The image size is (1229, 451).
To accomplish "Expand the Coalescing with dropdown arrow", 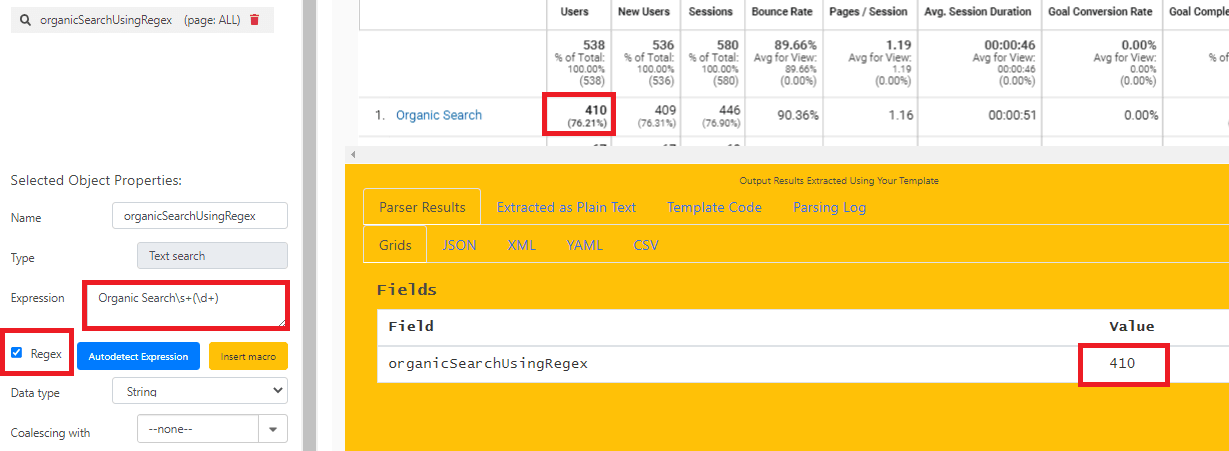I will (273, 430).
